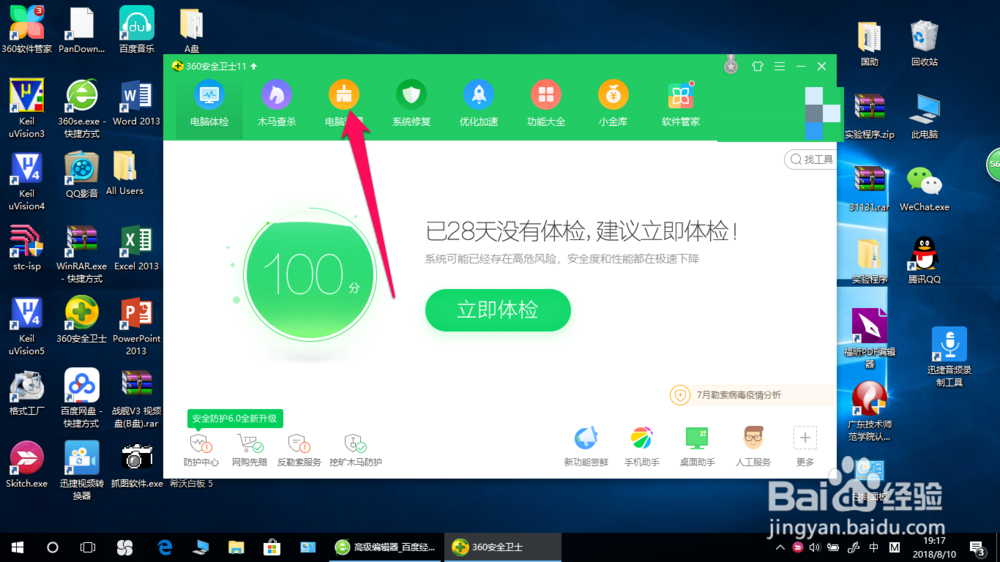Open the 人工服务 icon
Viewport: 1000px width, 562px height.
[x=753, y=447]
